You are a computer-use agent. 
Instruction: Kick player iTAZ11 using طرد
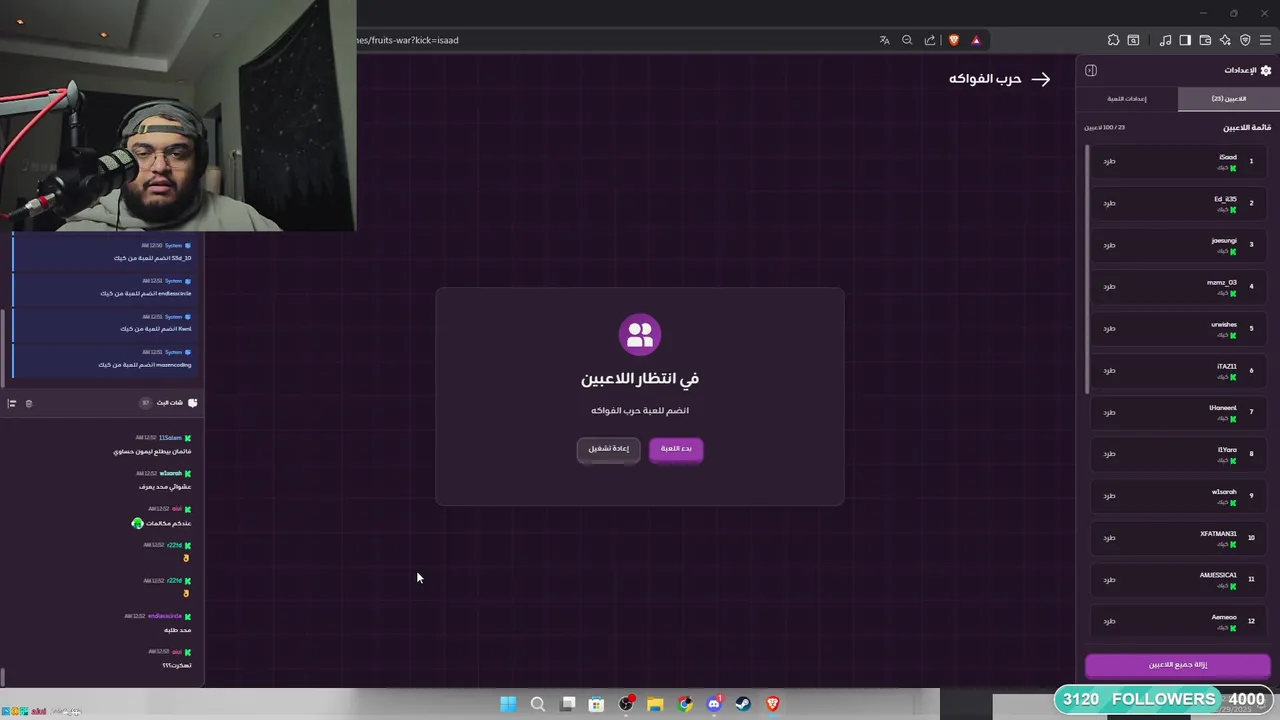(x=1109, y=371)
